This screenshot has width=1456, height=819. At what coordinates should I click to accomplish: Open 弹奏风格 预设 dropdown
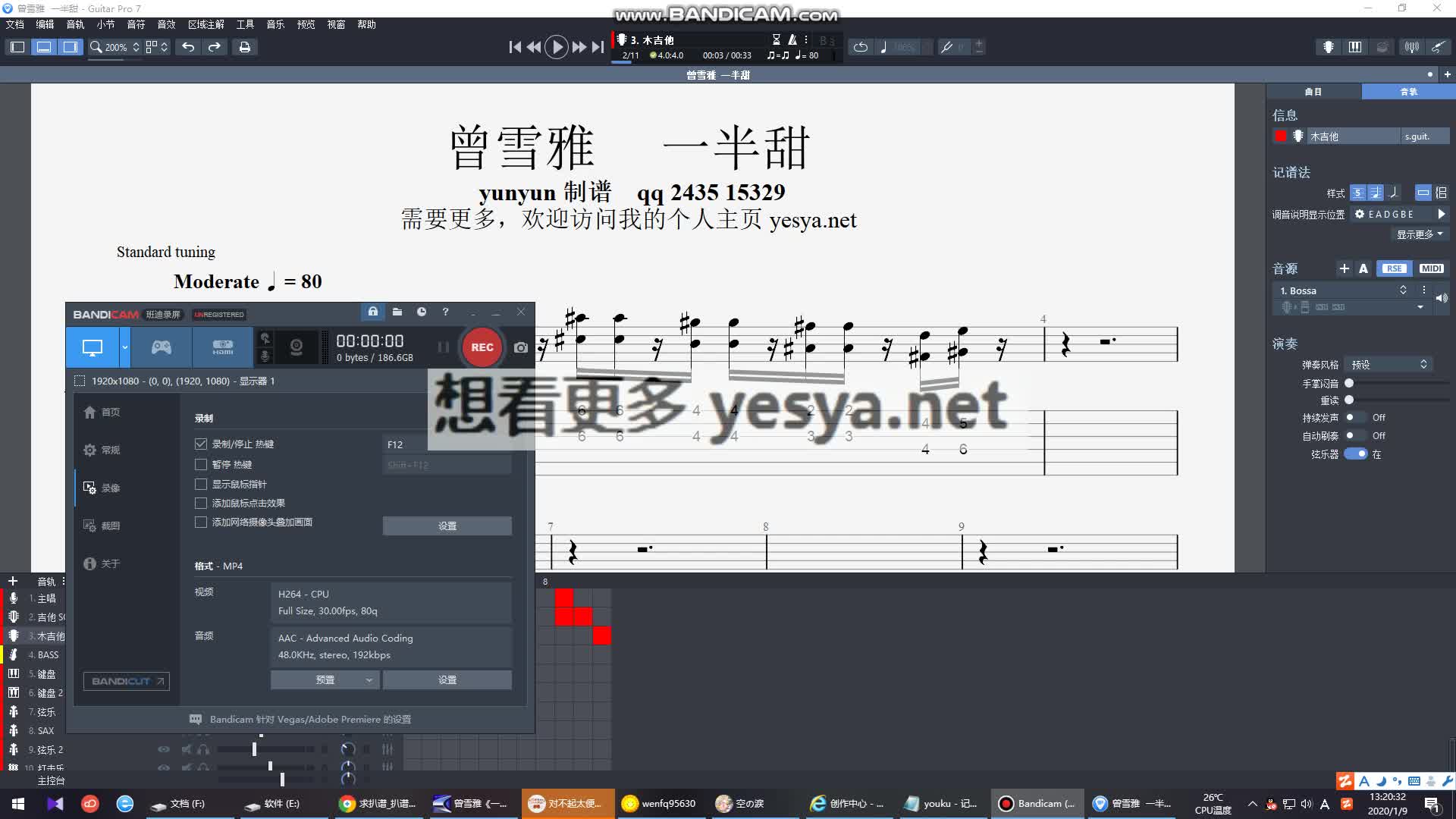(x=1388, y=365)
